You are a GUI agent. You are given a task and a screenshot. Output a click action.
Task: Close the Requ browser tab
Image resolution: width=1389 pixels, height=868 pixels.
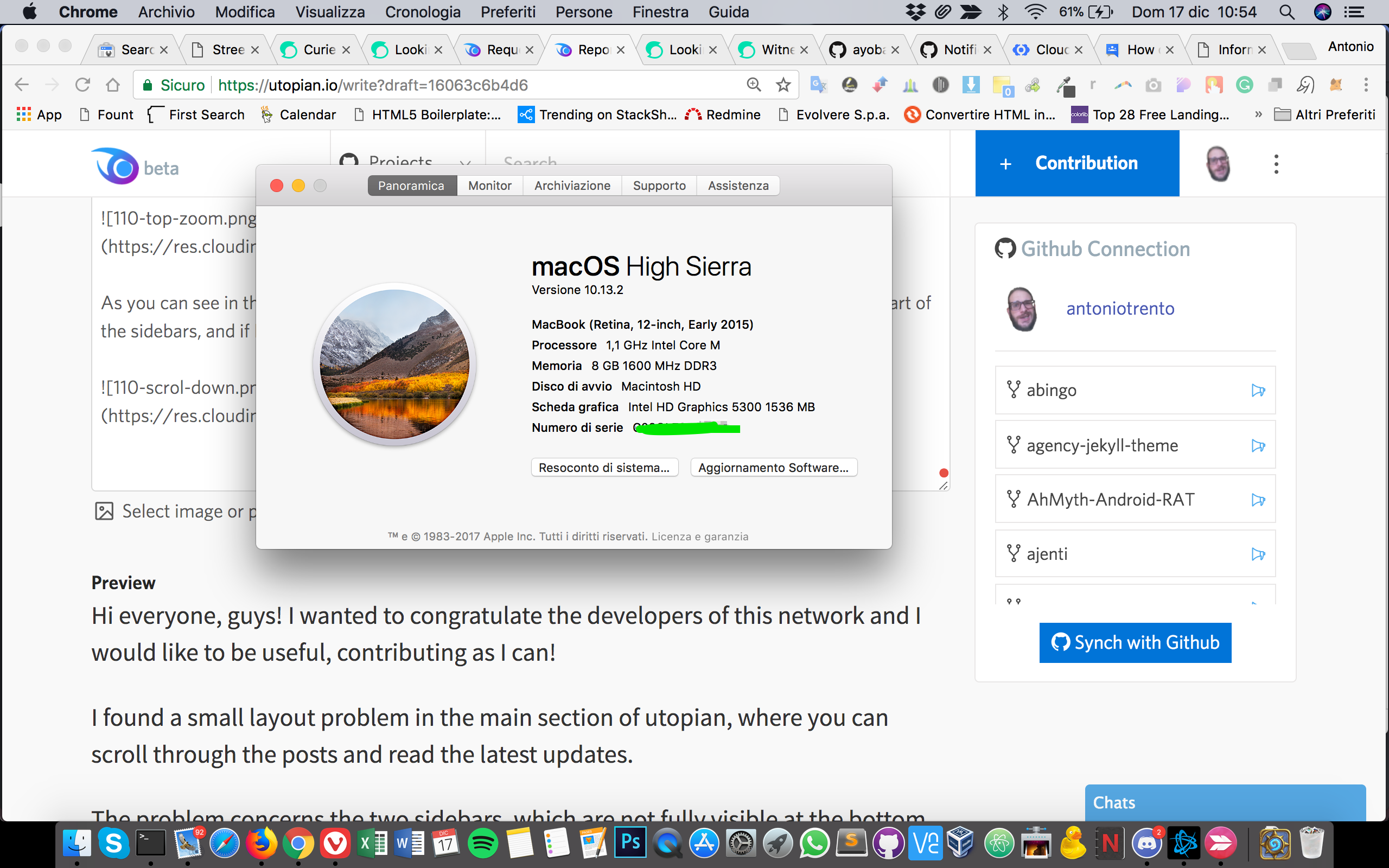click(x=529, y=50)
